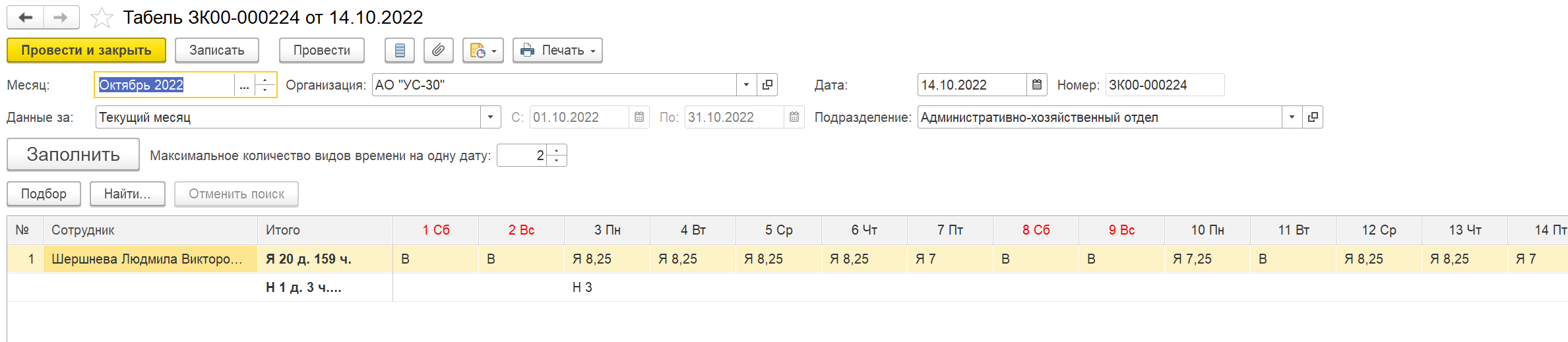Click the back navigation arrow
The height and width of the screenshot is (342, 1568).
[x=26, y=17]
